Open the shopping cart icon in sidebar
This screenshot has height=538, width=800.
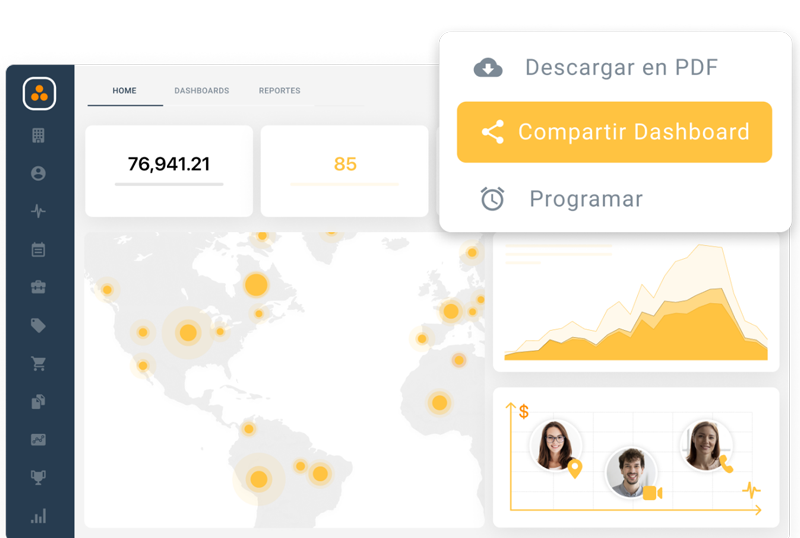click(38, 363)
